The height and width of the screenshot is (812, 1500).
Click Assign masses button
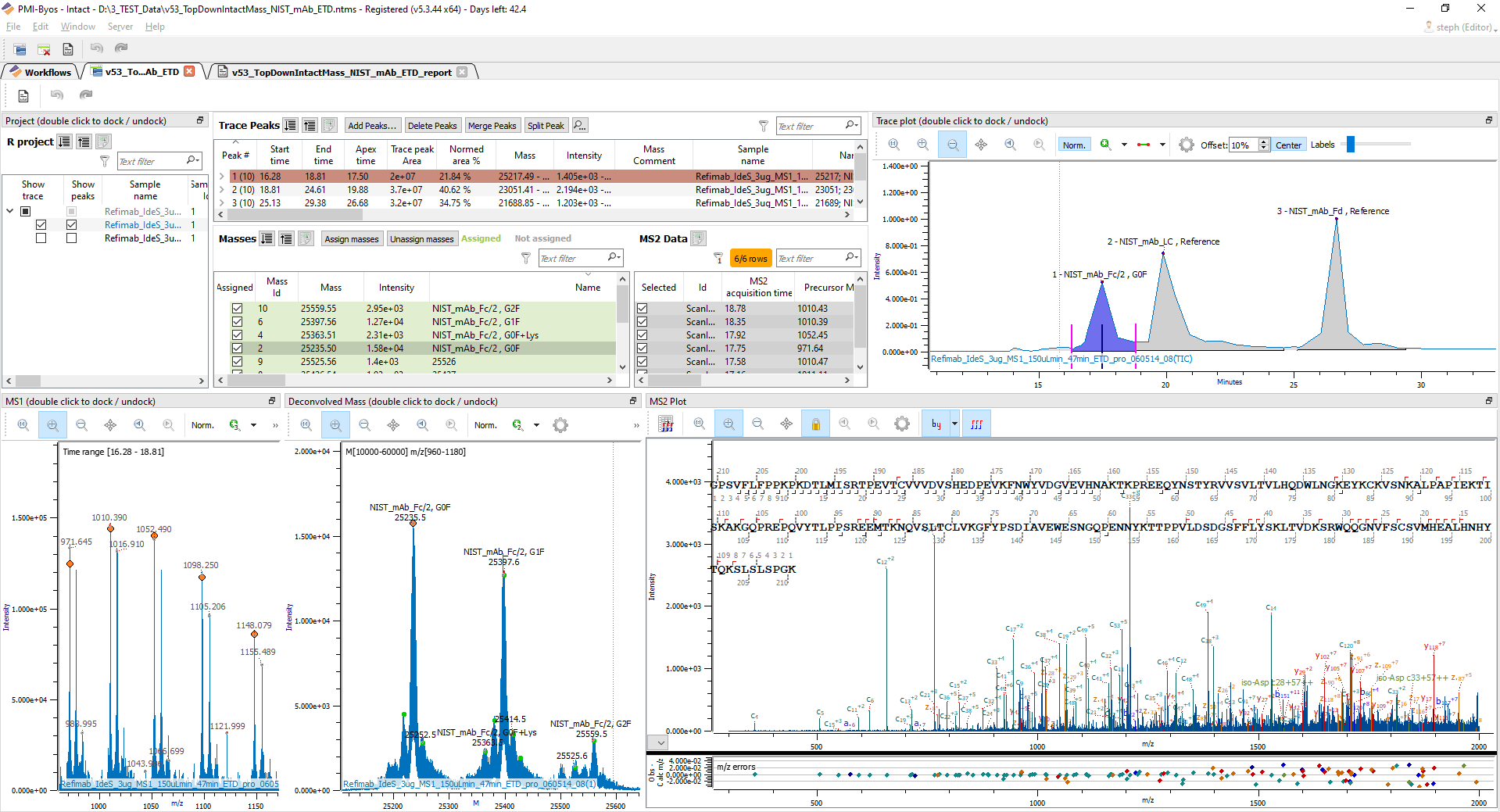click(352, 239)
